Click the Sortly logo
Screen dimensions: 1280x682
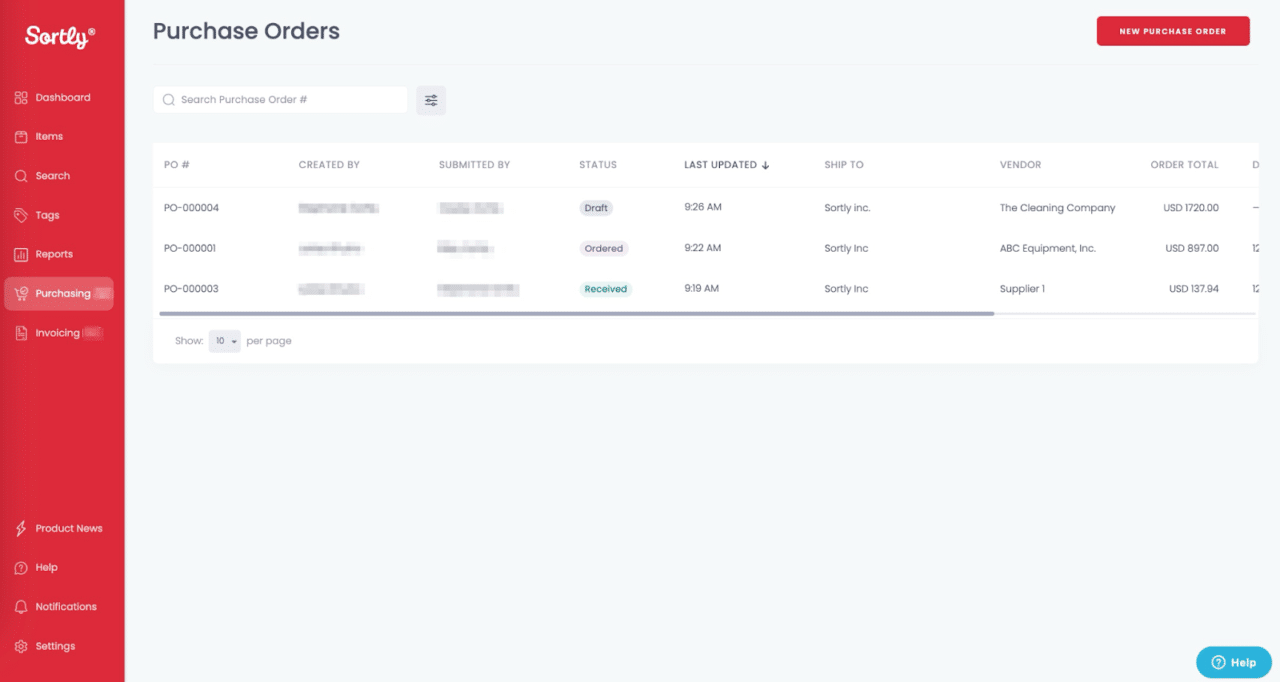(57, 34)
